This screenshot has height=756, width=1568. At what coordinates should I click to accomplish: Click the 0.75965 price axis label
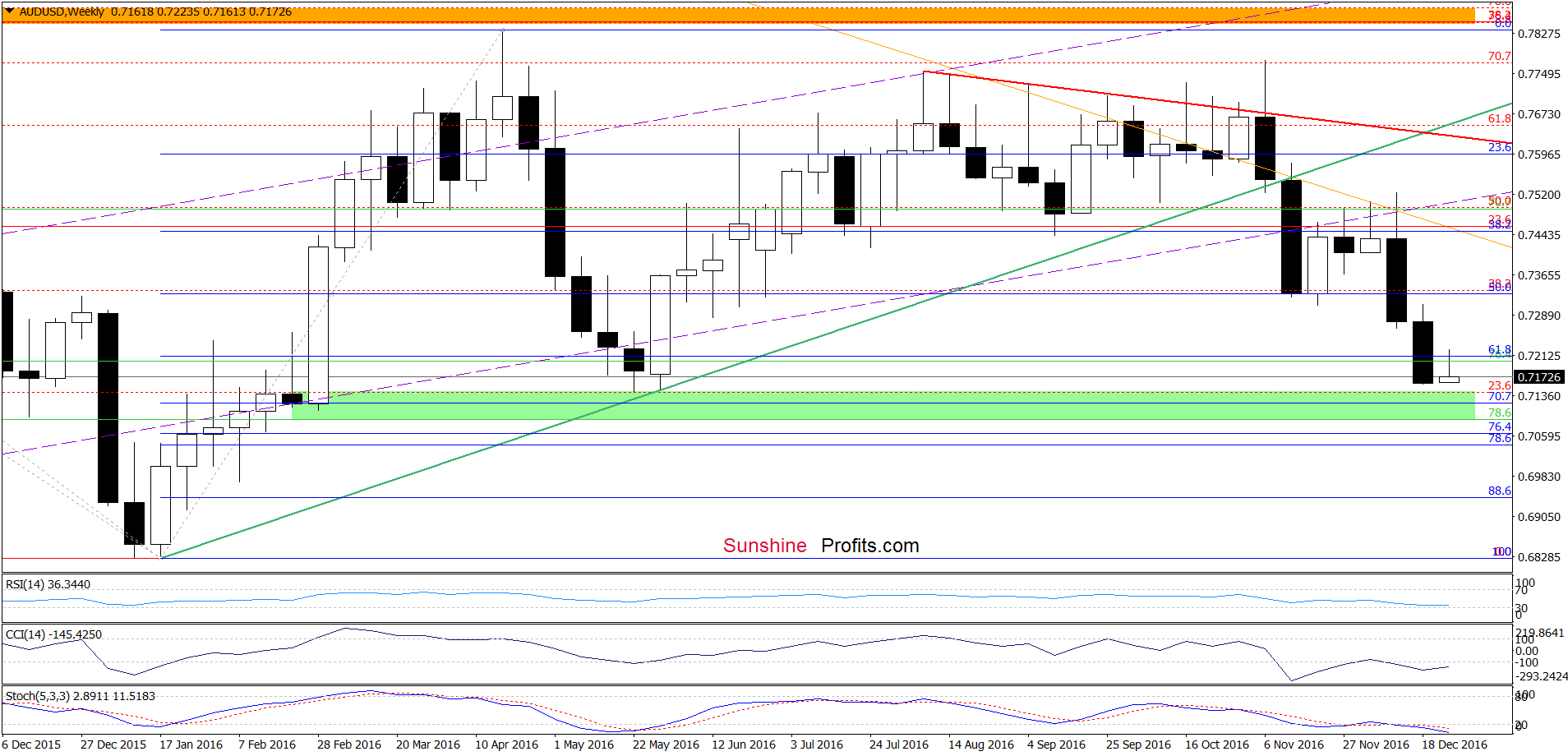tap(1538, 154)
